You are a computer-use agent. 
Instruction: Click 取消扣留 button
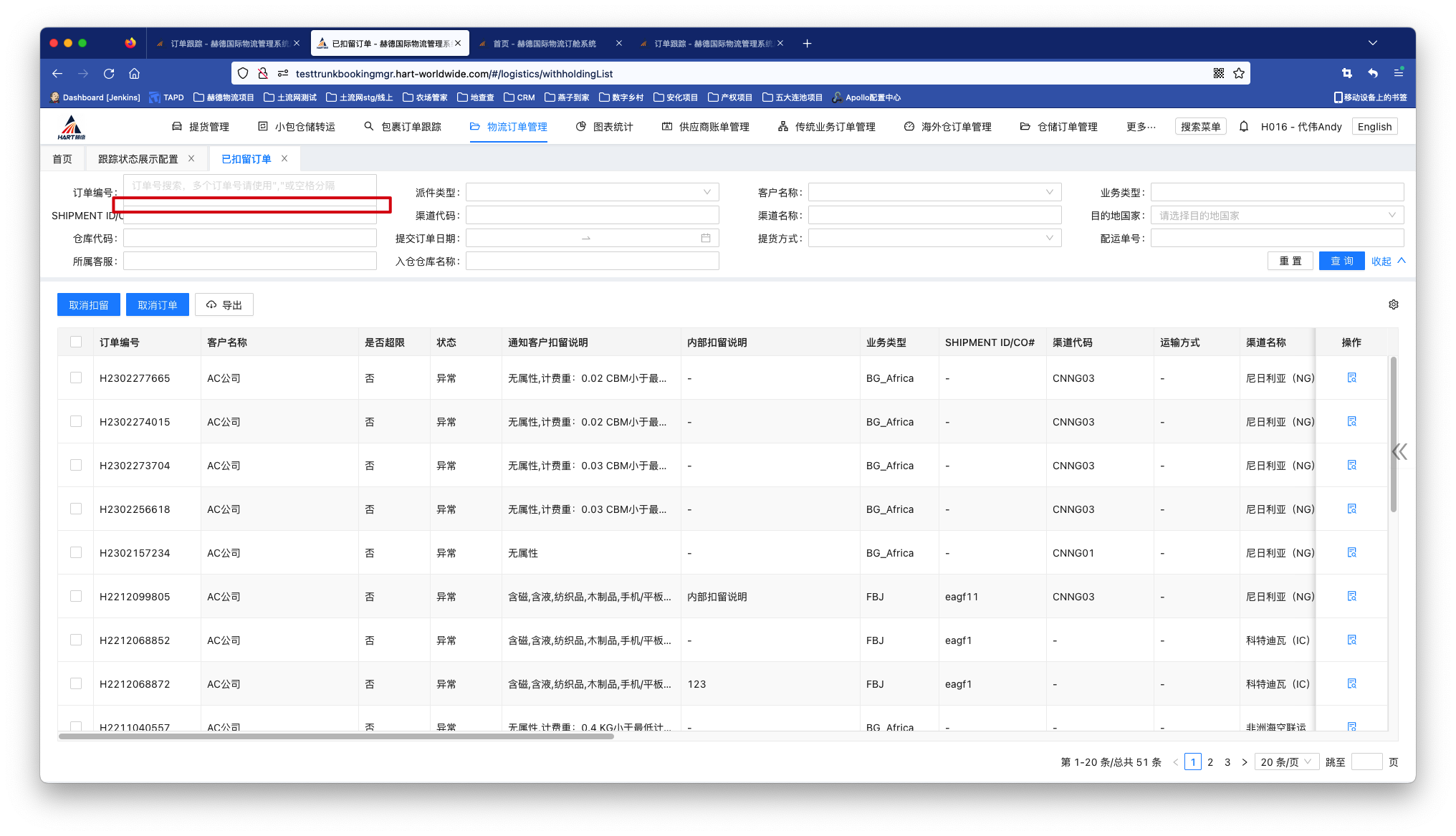click(x=88, y=304)
